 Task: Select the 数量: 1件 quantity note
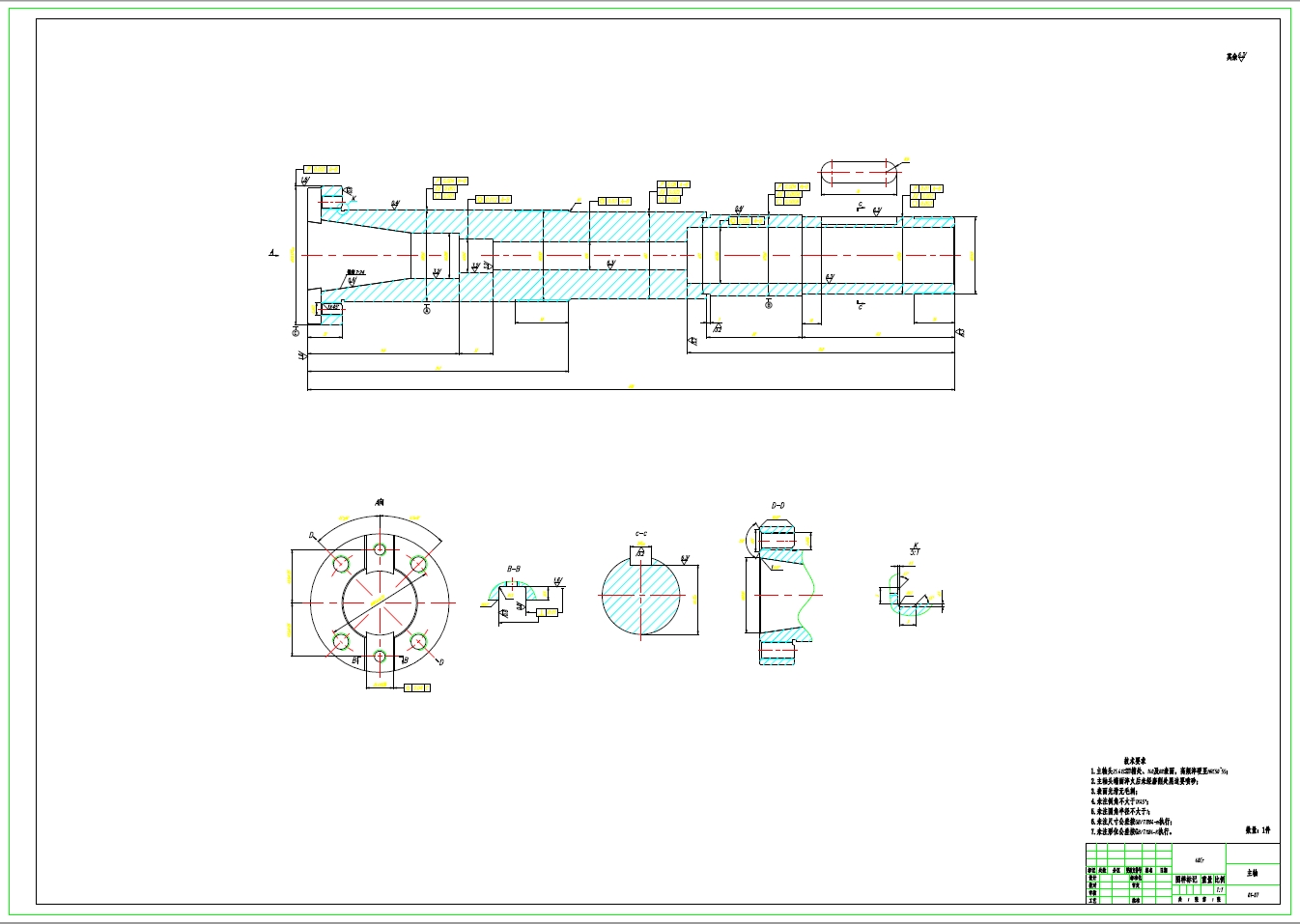point(1258,830)
